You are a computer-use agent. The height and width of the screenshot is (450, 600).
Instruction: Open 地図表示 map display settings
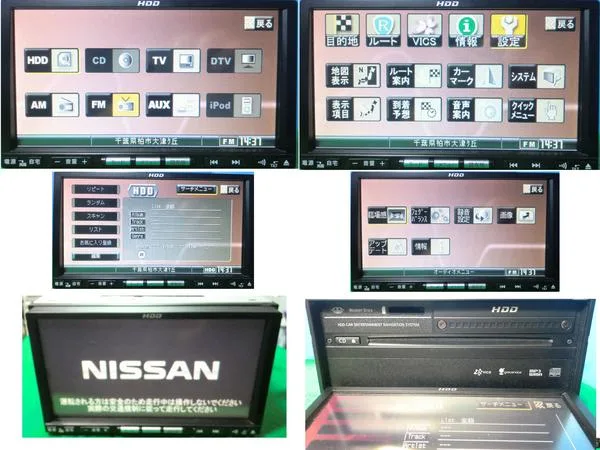pos(353,76)
